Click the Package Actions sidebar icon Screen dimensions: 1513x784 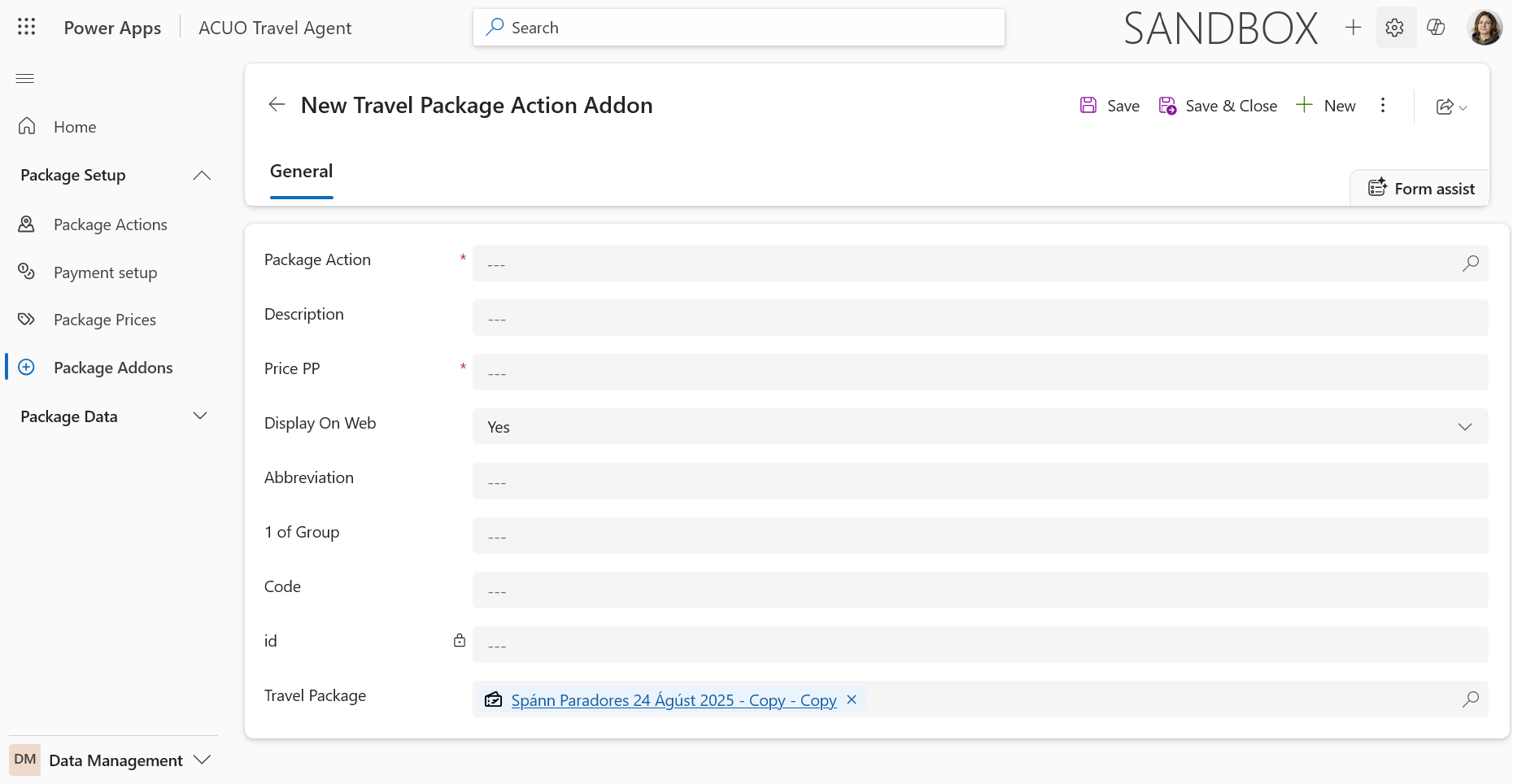click(27, 224)
